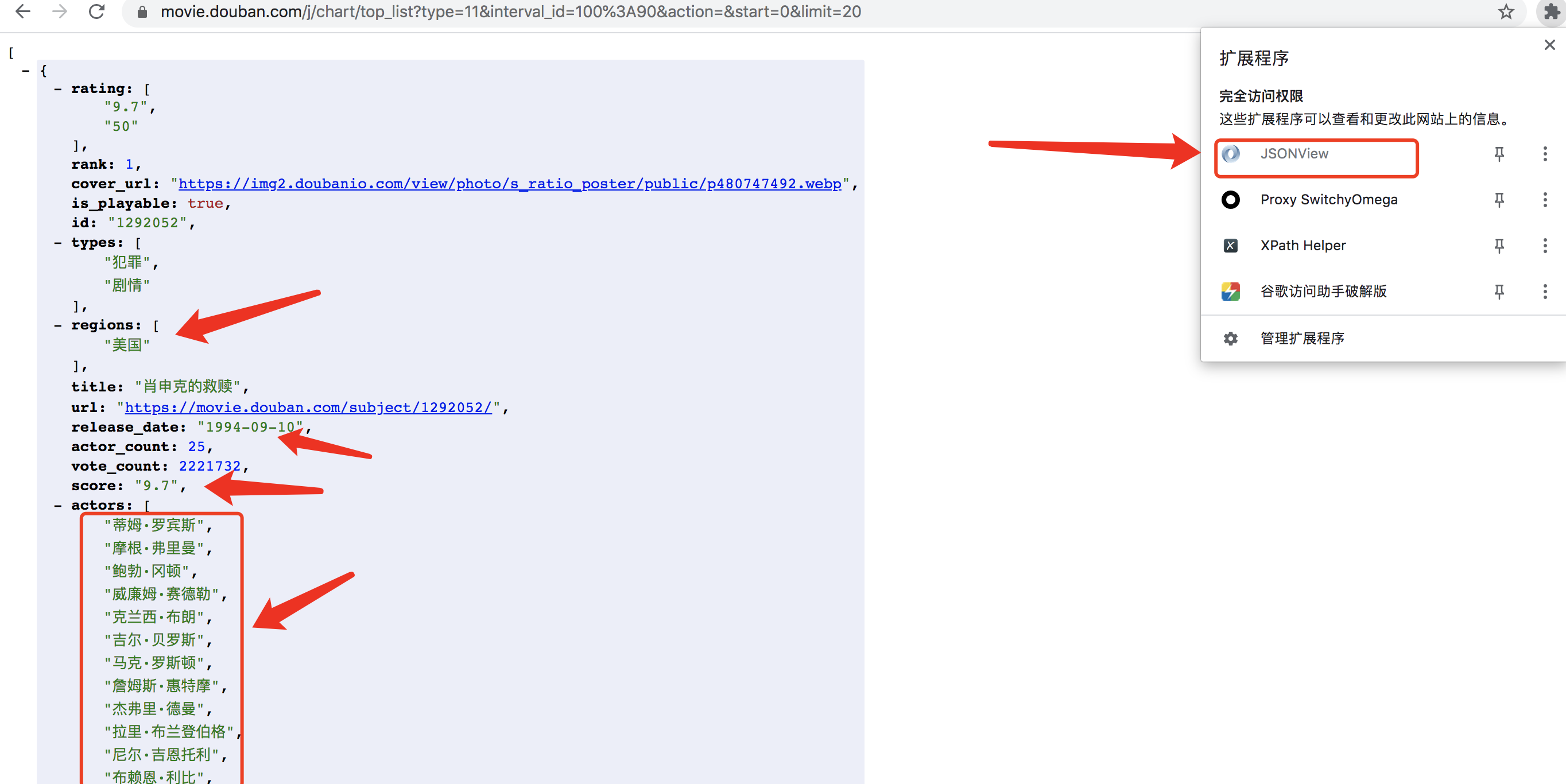Click the actor name "杰弗里·德曼"
Screen dimensions: 1566x784
tap(154, 709)
